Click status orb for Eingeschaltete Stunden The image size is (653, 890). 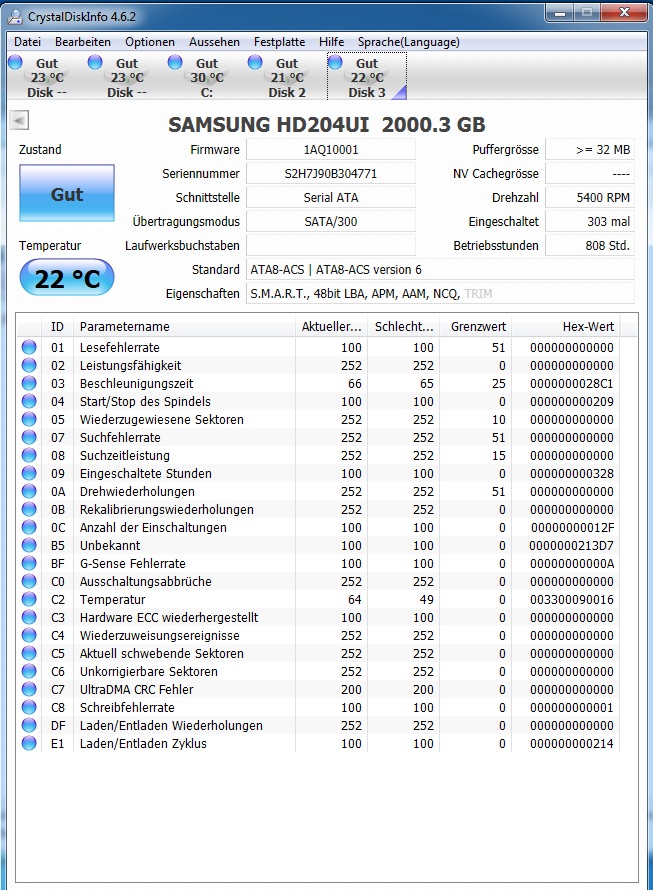pyautogui.click(x=29, y=473)
